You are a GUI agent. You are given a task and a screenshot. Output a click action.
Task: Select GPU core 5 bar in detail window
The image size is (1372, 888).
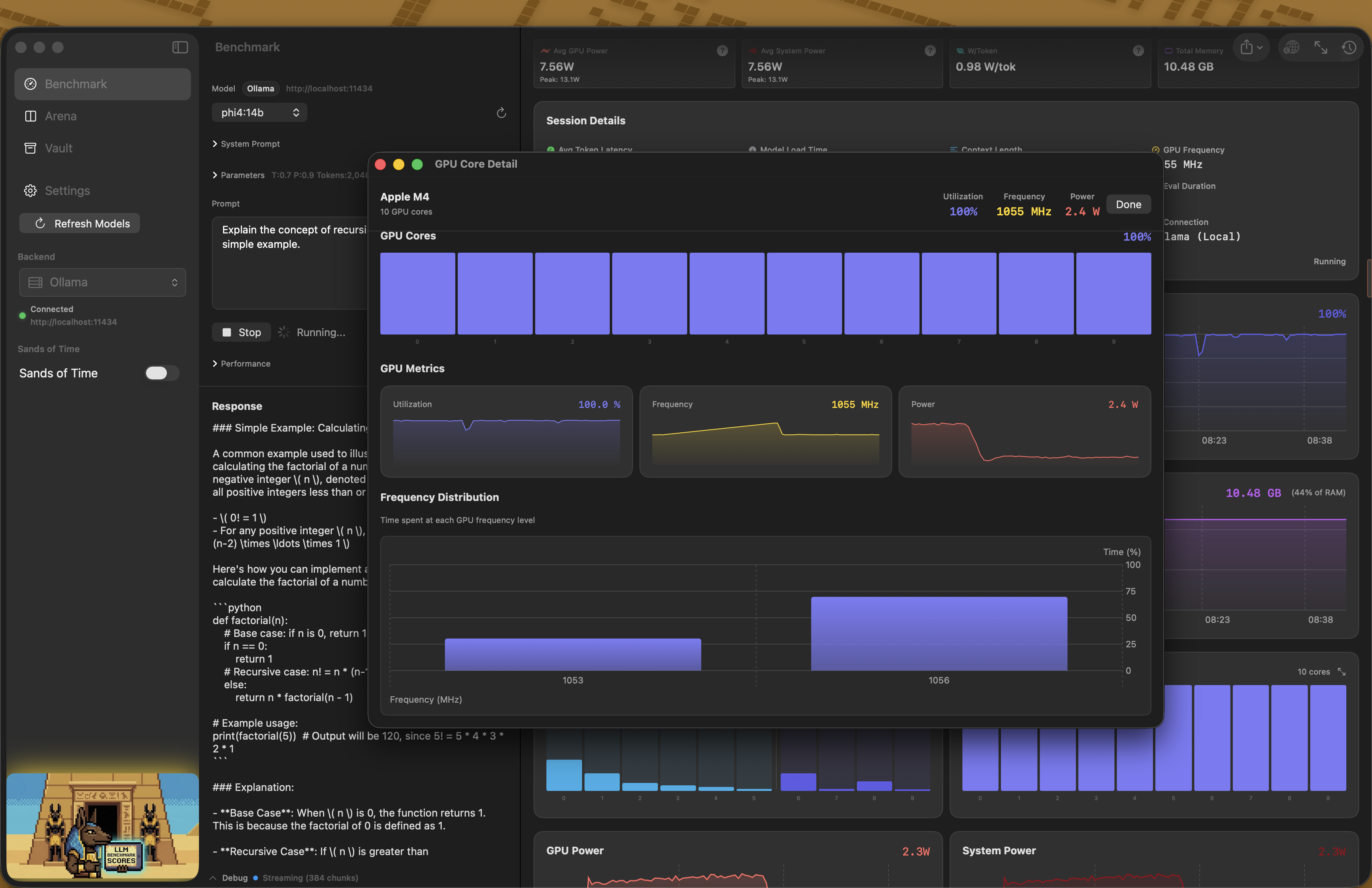pyautogui.click(x=804, y=293)
